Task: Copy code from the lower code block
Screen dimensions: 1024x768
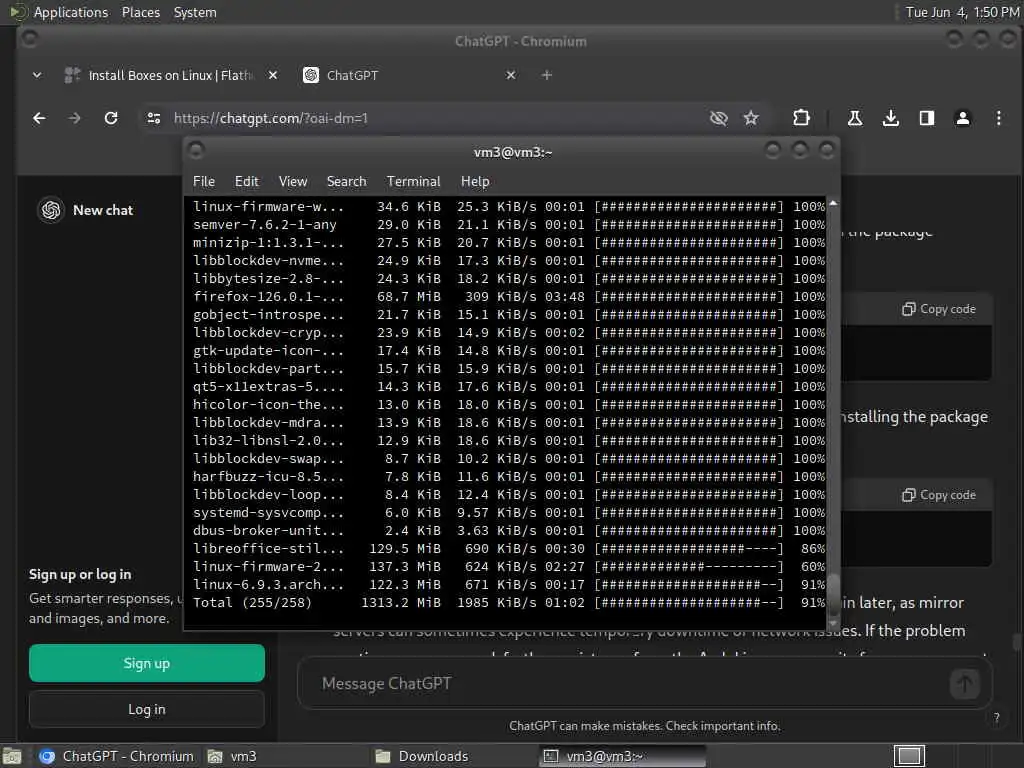Action: [x=938, y=495]
